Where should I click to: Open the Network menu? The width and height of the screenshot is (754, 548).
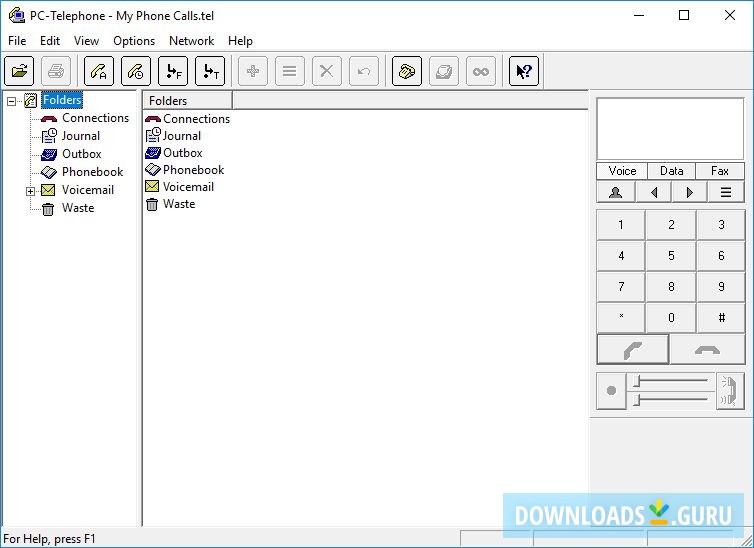coord(191,41)
